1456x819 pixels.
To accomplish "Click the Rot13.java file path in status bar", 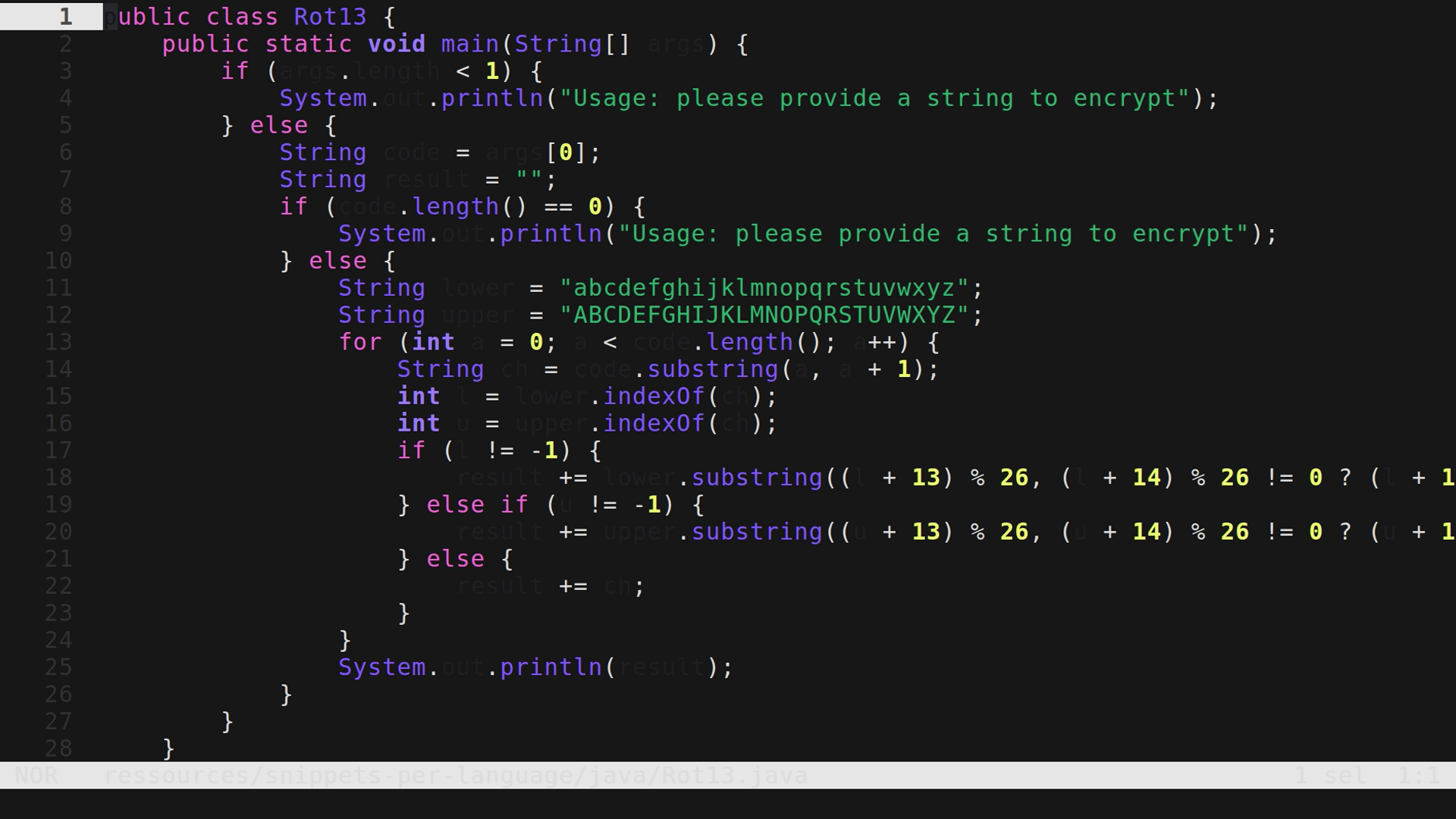I will coord(456,776).
